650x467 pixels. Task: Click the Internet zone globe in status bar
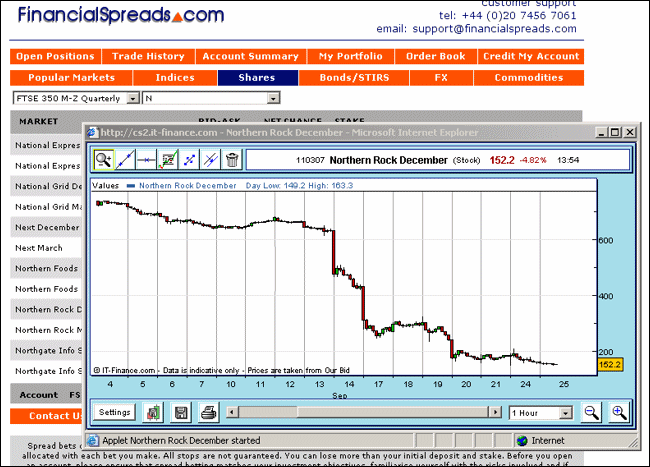pos(522,440)
